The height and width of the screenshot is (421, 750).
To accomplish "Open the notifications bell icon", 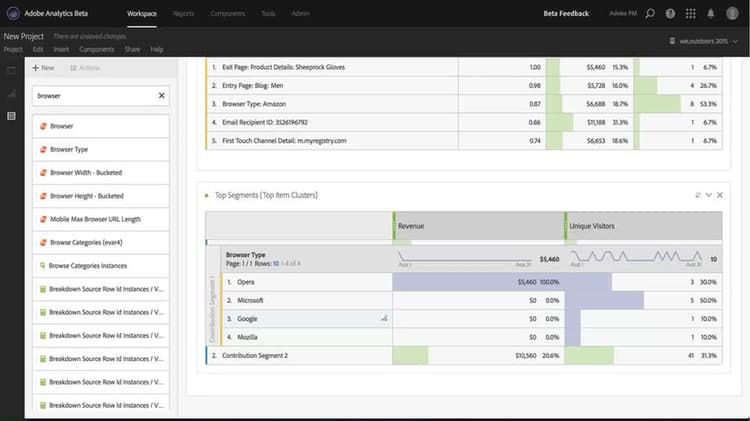I will tap(711, 13).
